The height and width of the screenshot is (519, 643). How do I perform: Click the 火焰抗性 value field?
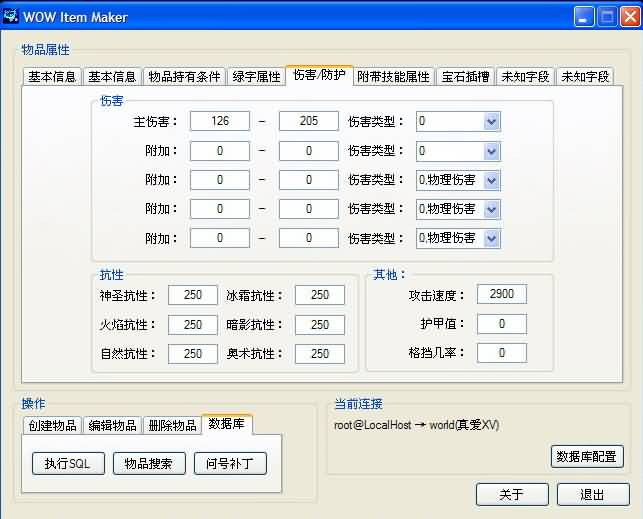(193, 324)
